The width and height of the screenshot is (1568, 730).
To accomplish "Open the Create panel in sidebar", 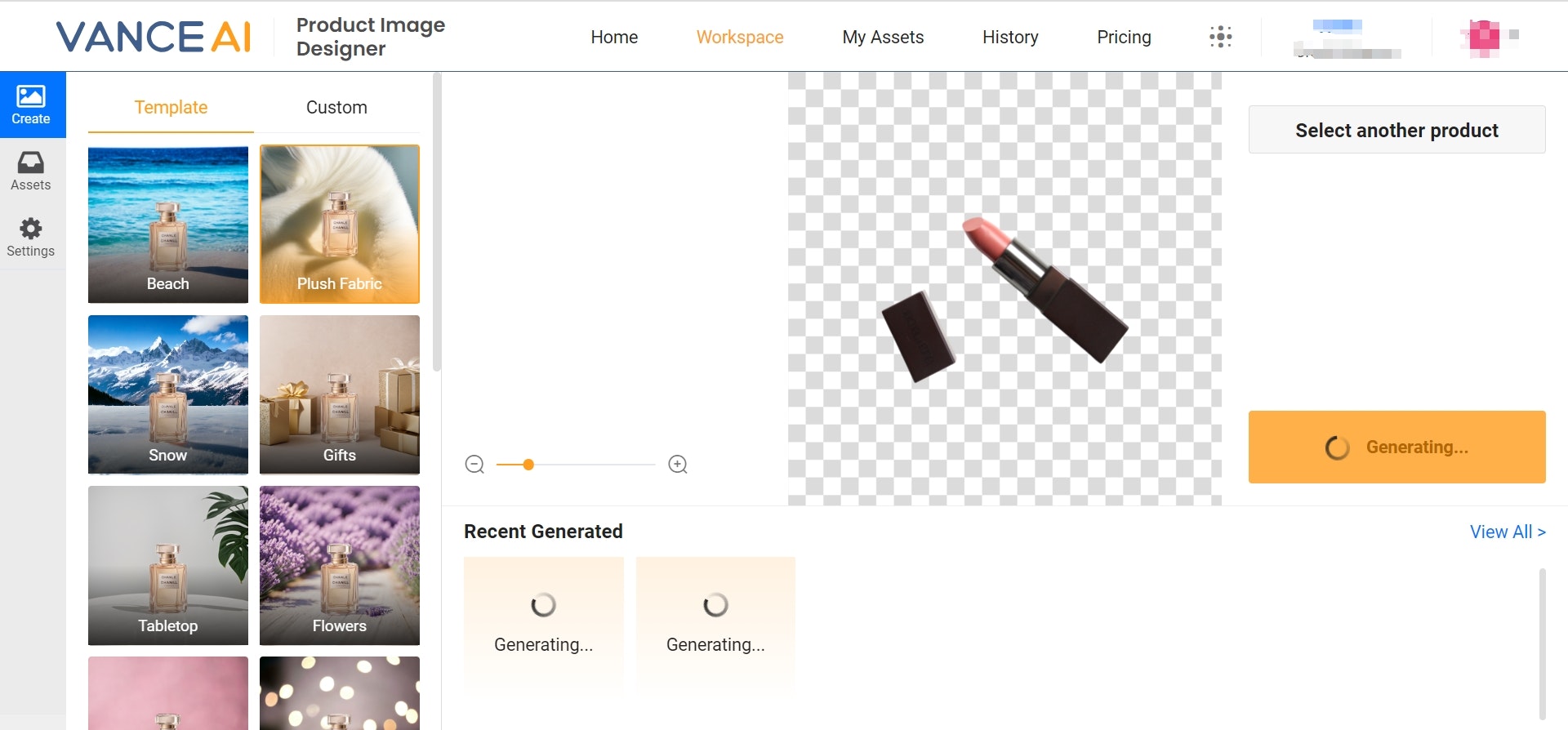I will point(33,105).
